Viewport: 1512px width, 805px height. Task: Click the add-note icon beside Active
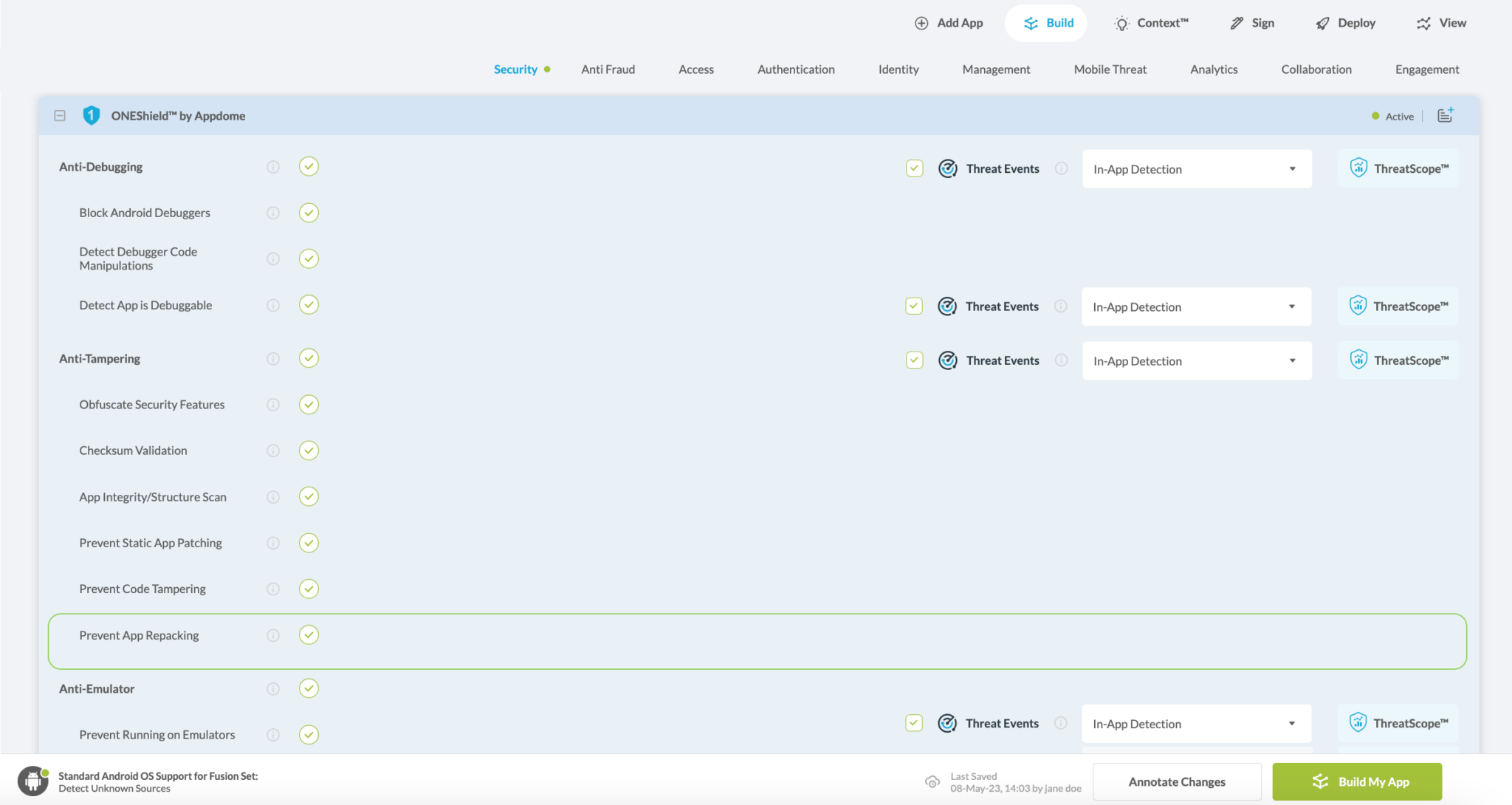click(x=1445, y=115)
